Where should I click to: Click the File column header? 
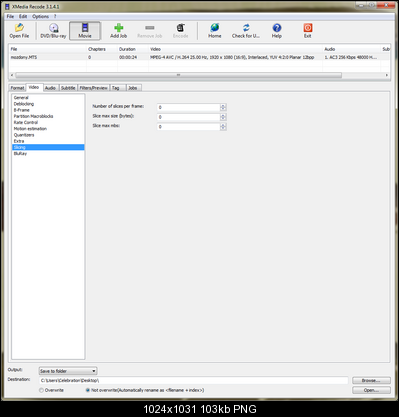(47, 49)
